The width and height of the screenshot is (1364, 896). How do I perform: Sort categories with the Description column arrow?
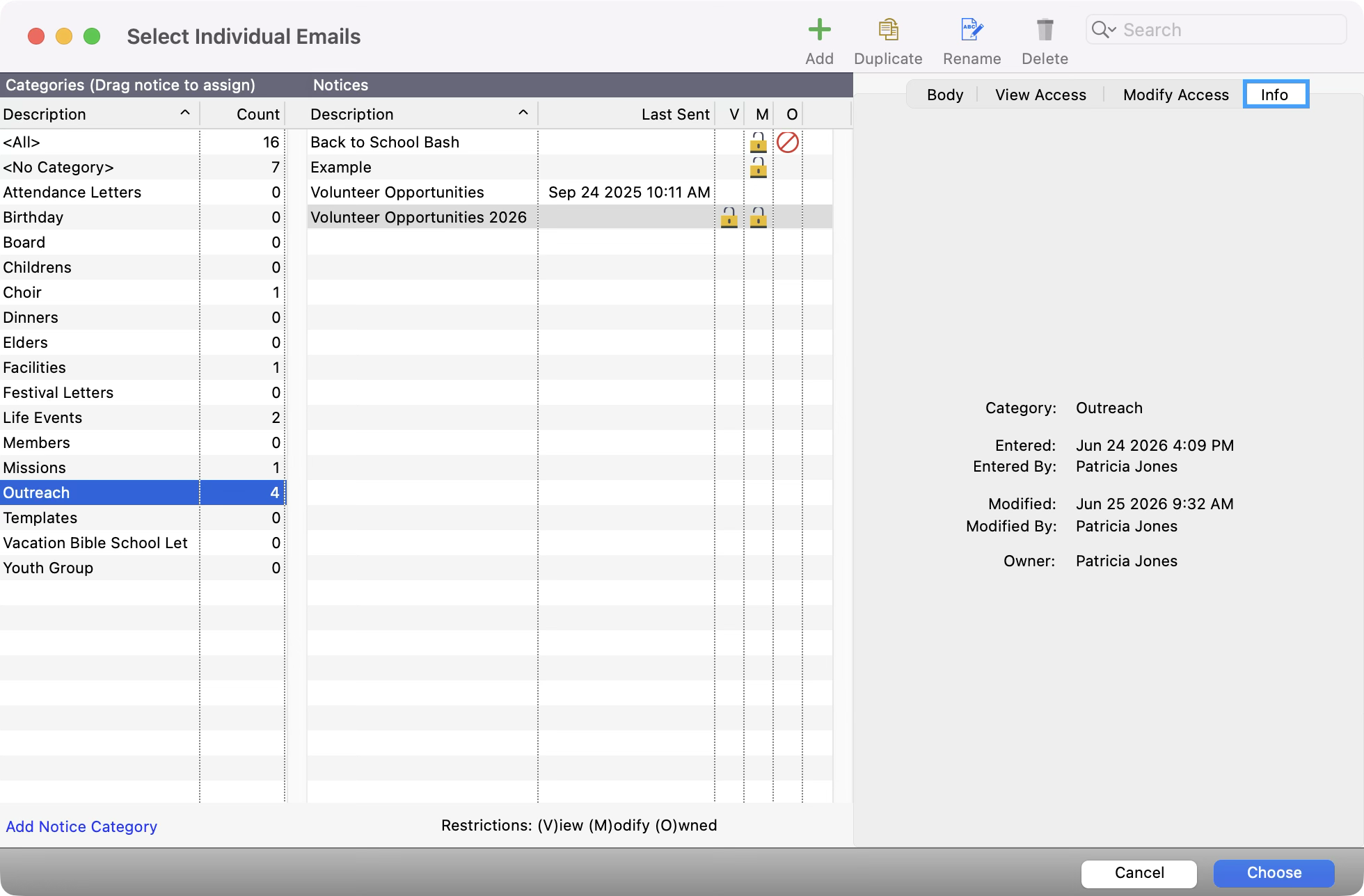point(185,113)
